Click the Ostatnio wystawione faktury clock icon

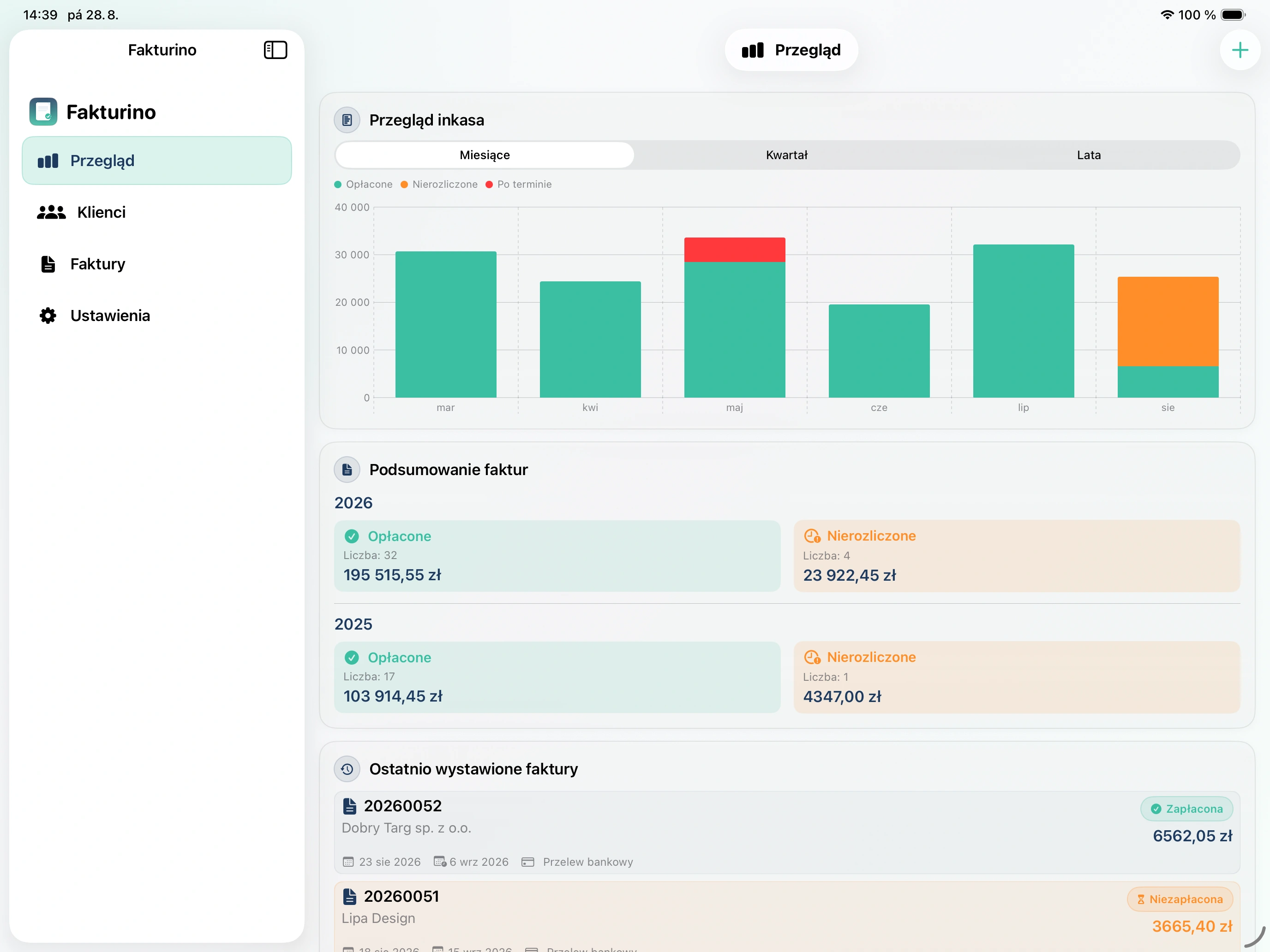pyautogui.click(x=347, y=769)
